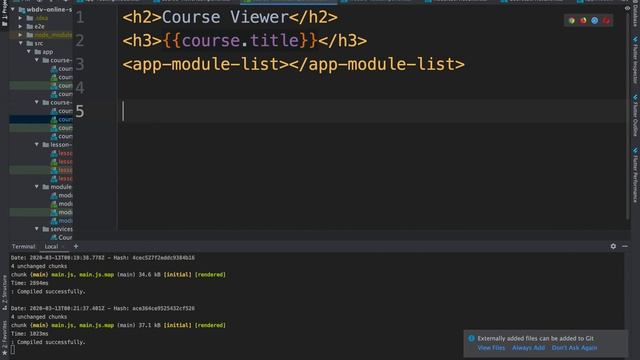The width and height of the screenshot is (640, 360).
Task: Toggle the Project tool window button
Action: point(4,14)
